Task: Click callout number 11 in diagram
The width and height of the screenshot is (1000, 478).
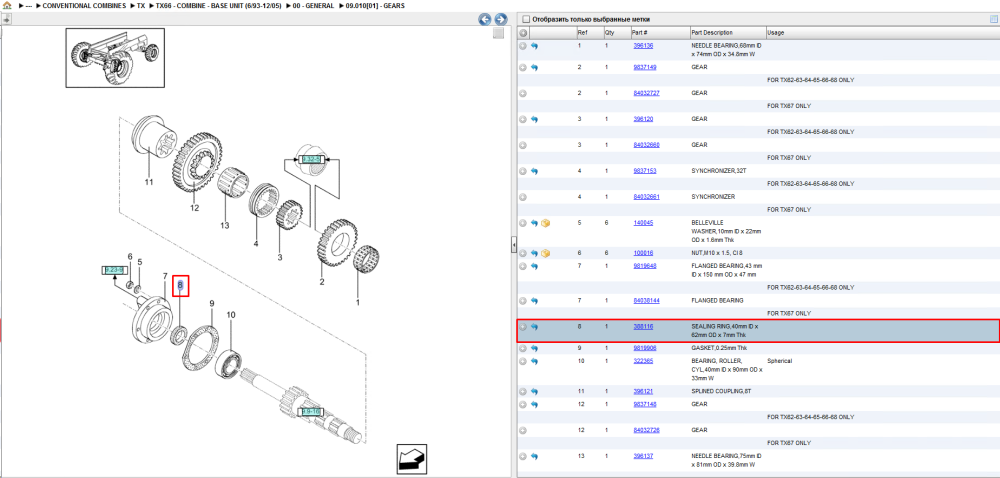Action: click(x=149, y=182)
